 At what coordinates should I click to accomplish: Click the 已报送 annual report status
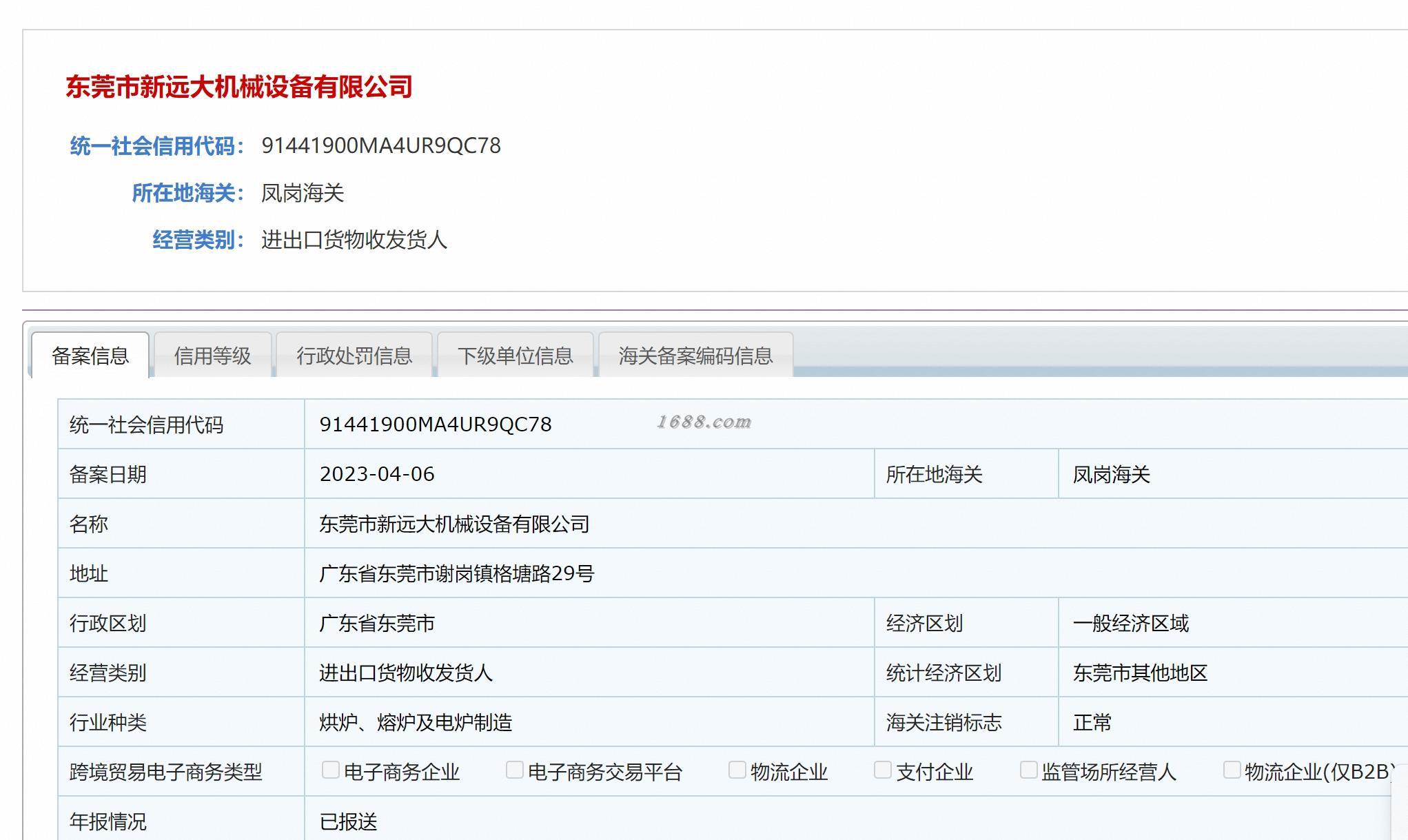click(x=349, y=821)
